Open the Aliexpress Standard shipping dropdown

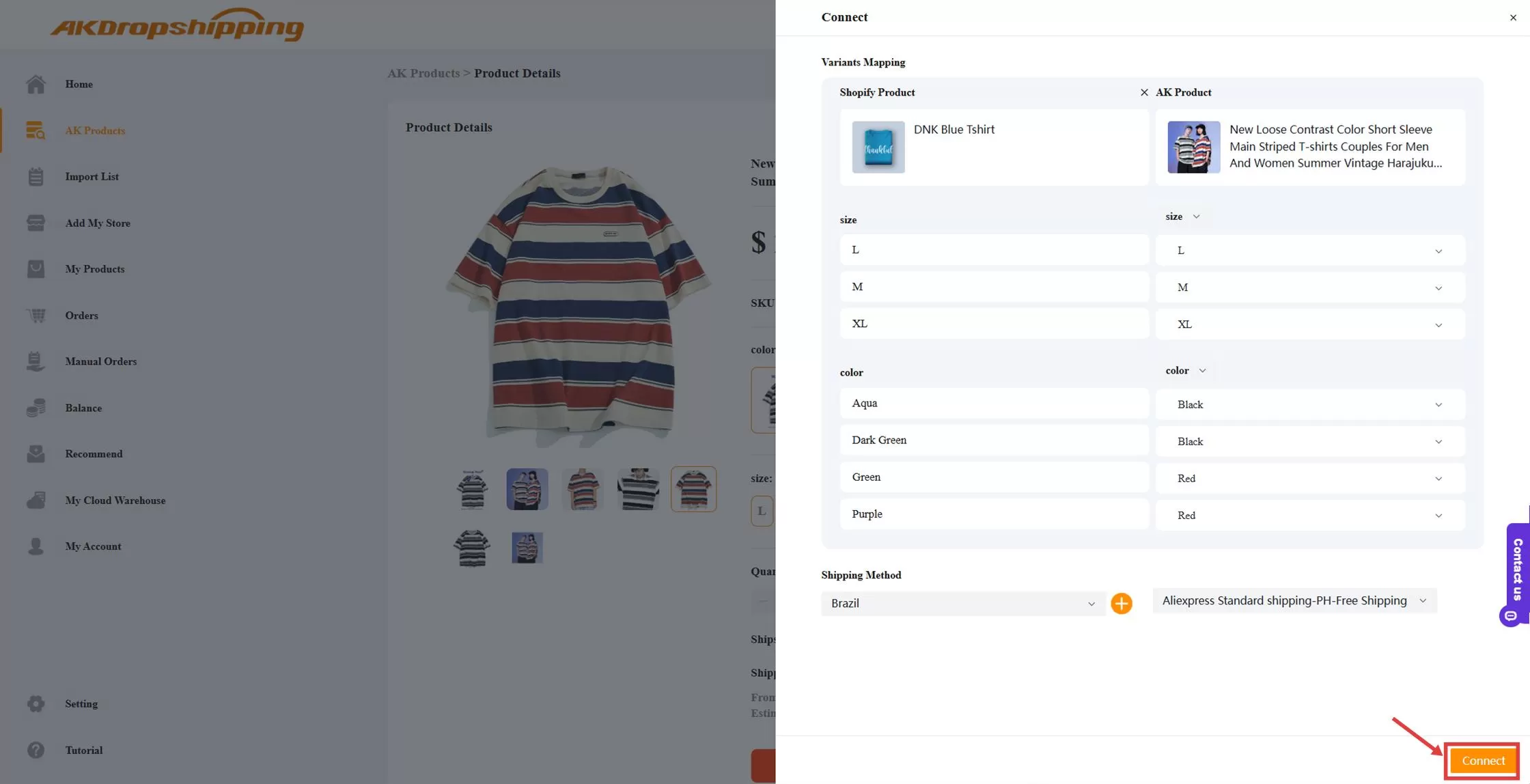(x=1293, y=600)
